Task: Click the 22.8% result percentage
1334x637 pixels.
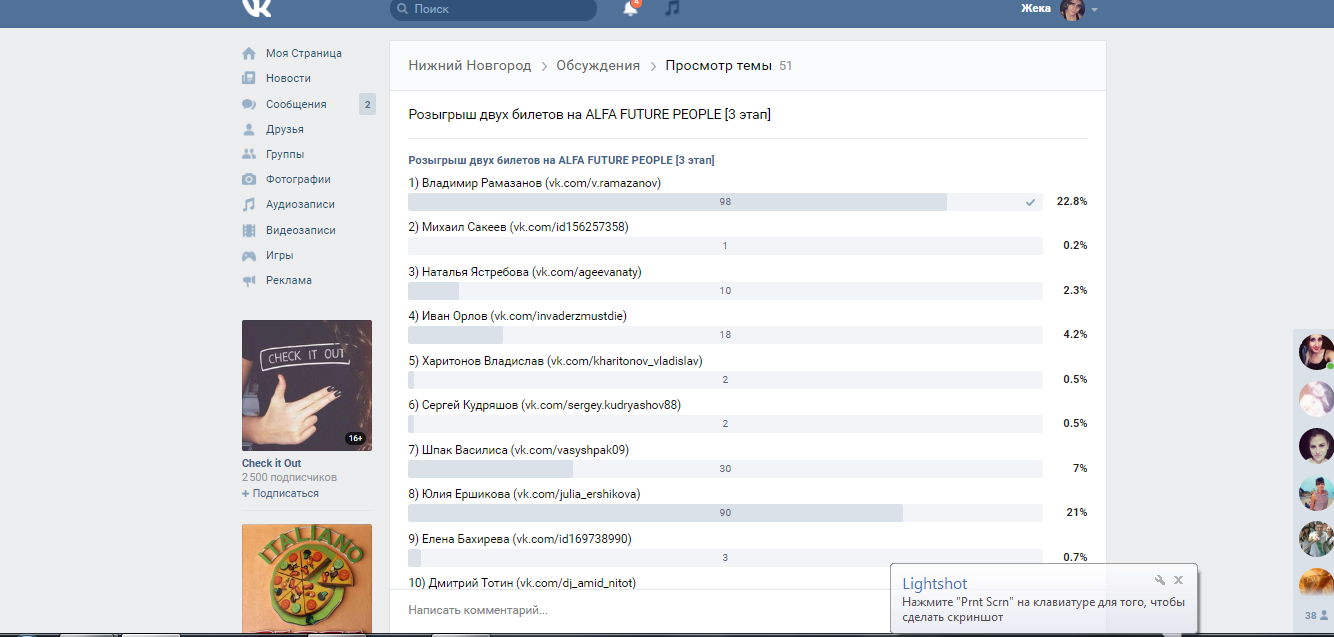Action: [1072, 201]
